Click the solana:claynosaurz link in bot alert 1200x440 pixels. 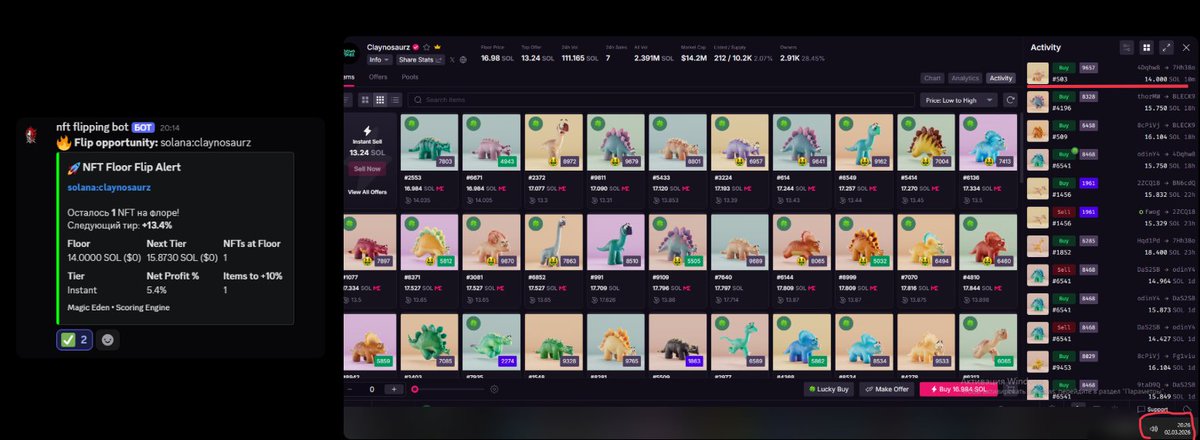click(x=108, y=186)
